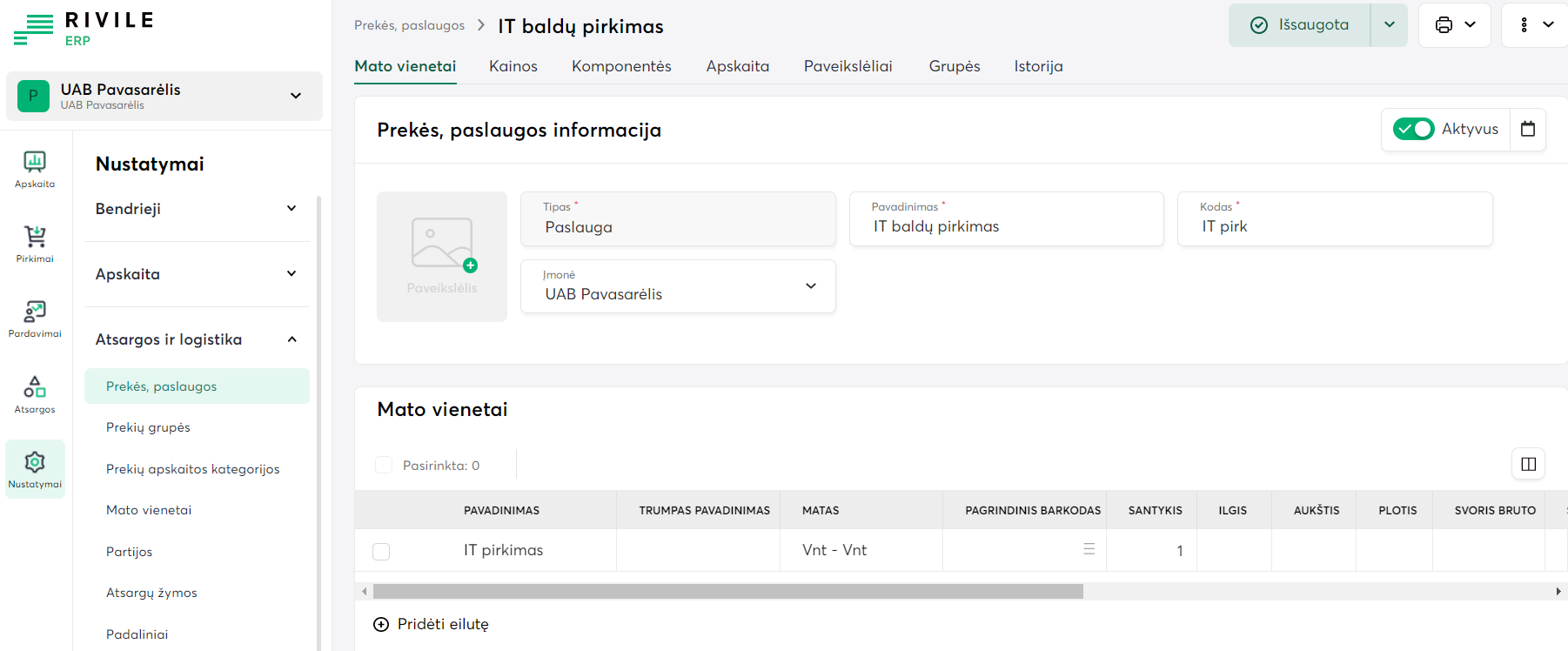Screen dimensions: 1568x651
Task: Switch to the Grupės tab
Action: [955, 66]
